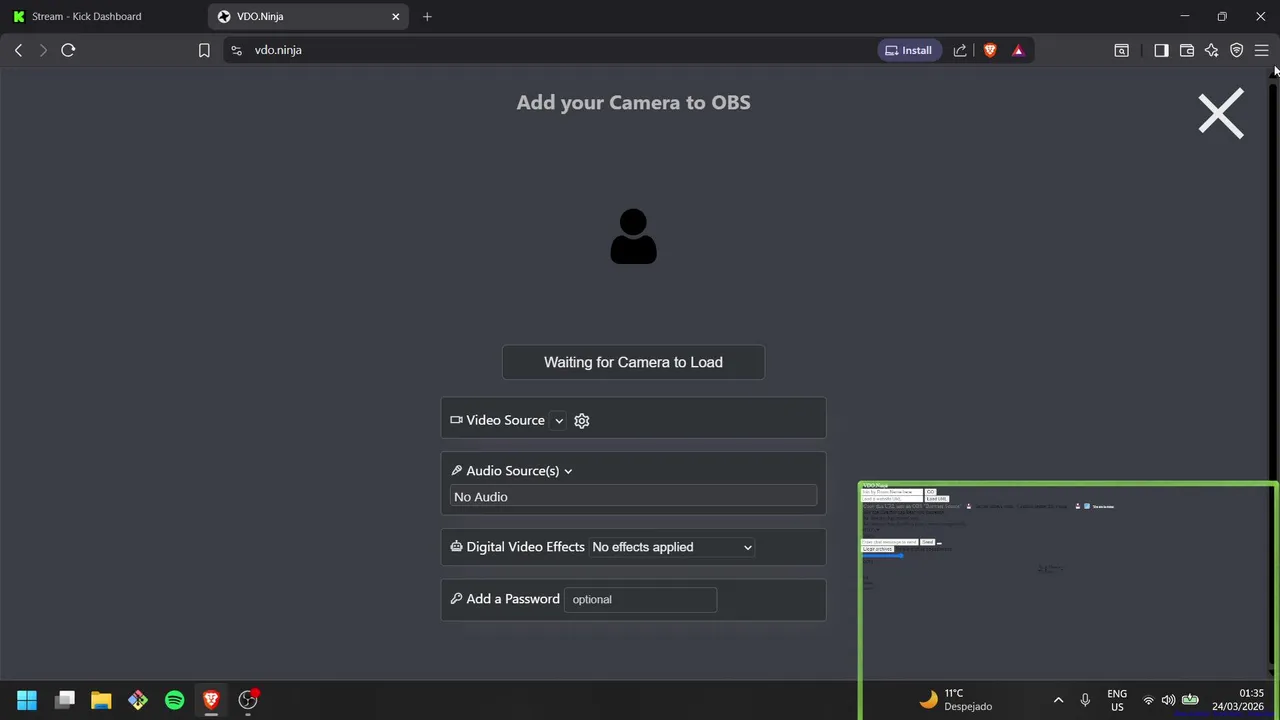The height and width of the screenshot is (720, 1280).
Task: Open the tab search icon in the toolbar
Action: coord(1122,50)
